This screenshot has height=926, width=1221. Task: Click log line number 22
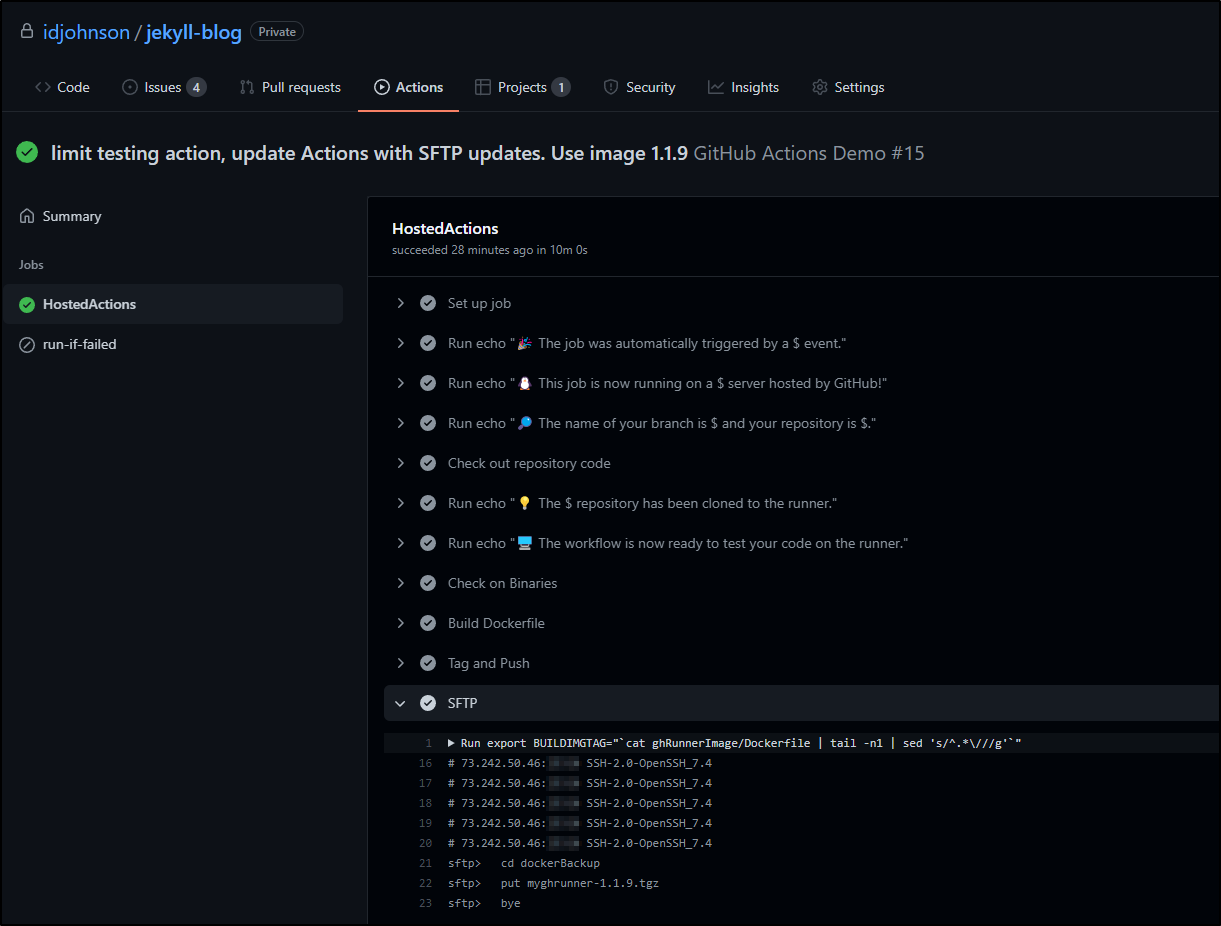426,883
